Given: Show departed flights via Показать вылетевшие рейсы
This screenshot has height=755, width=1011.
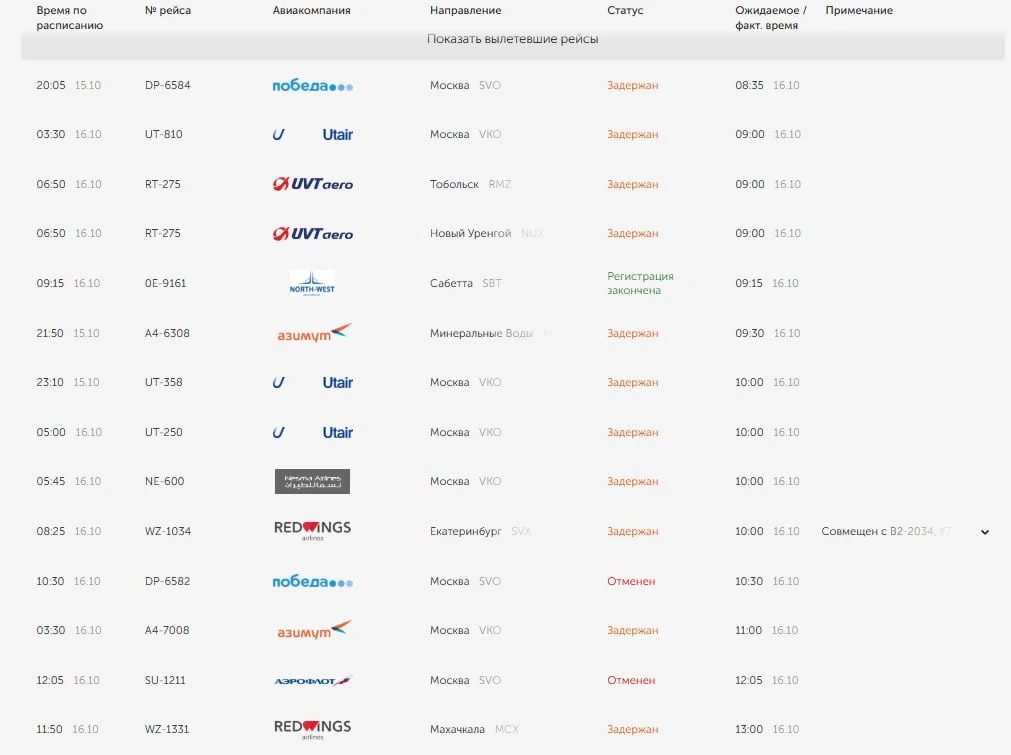Looking at the screenshot, I should [513, 39].
